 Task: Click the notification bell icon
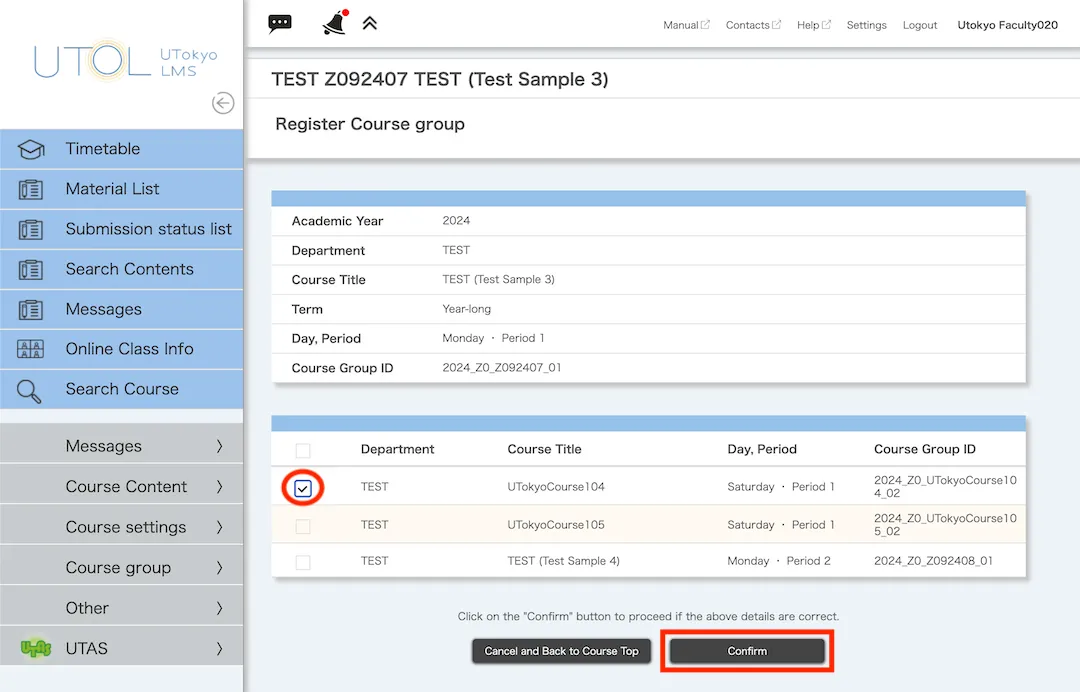(x=334, y=23)
